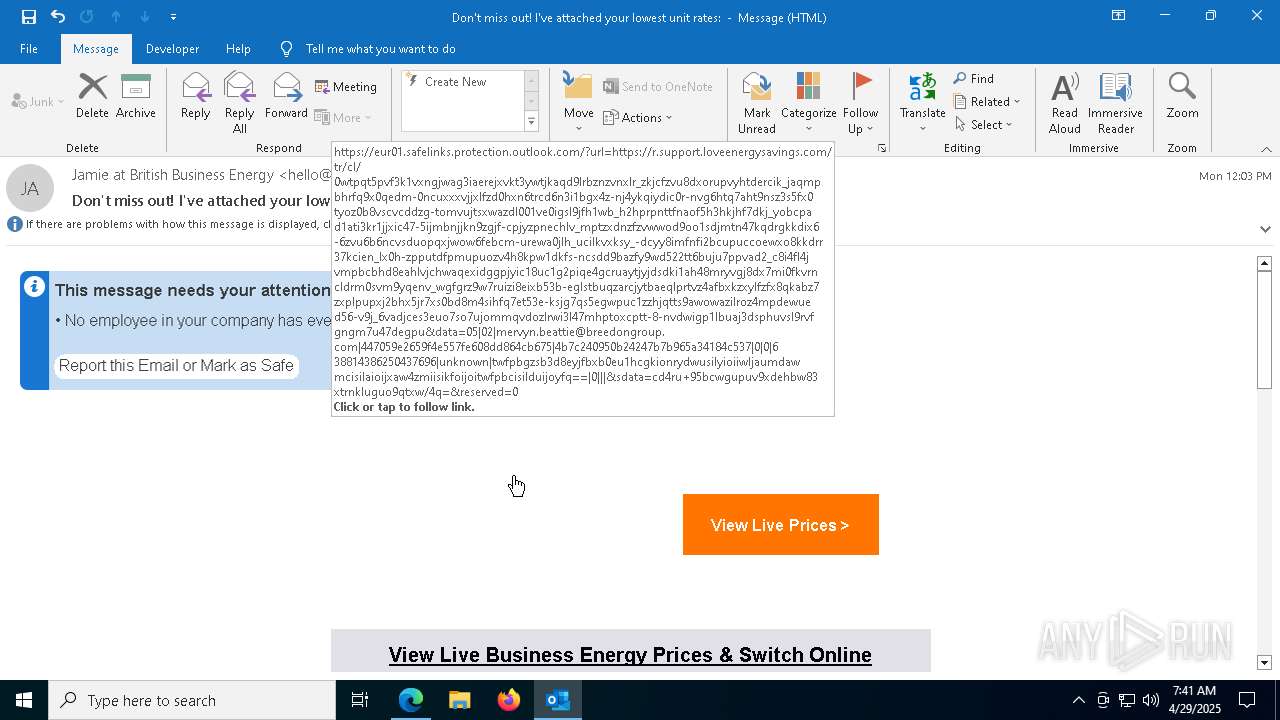This screenshot has width=1280, height=720.
Task: Show hidden system tray icons
Action: coord(1078,700)
